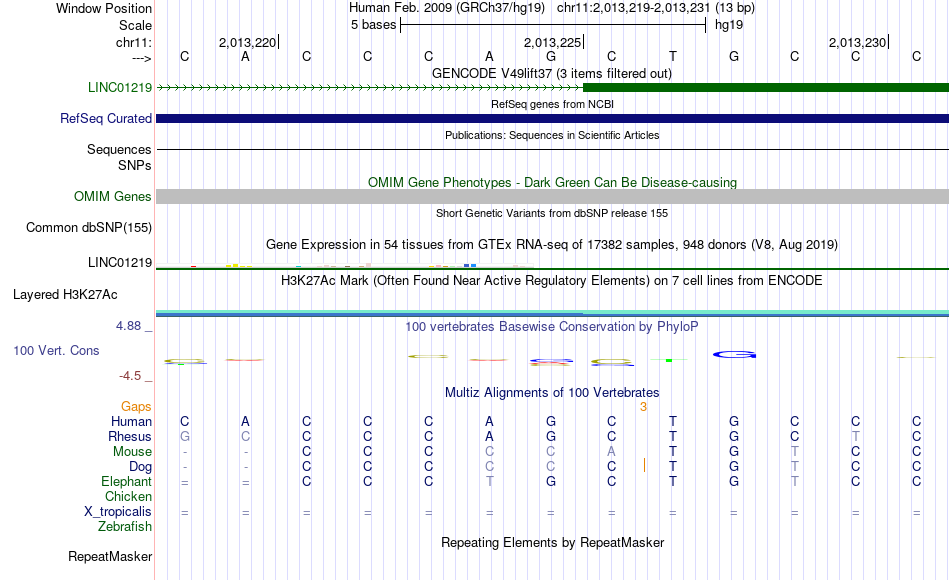Click the '--->' sequence direction label
This screenshot has height=580, width=950.
(x=141, y=58)
